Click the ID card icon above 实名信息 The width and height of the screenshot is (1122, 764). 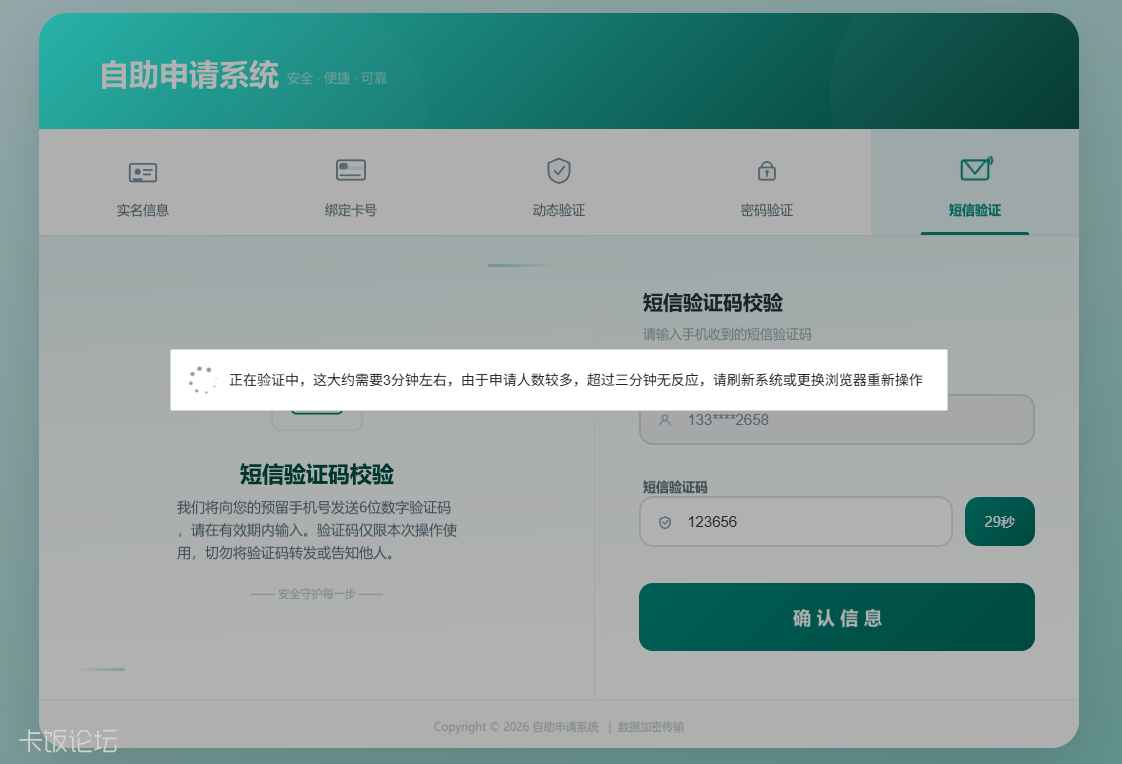coord(143,172)
